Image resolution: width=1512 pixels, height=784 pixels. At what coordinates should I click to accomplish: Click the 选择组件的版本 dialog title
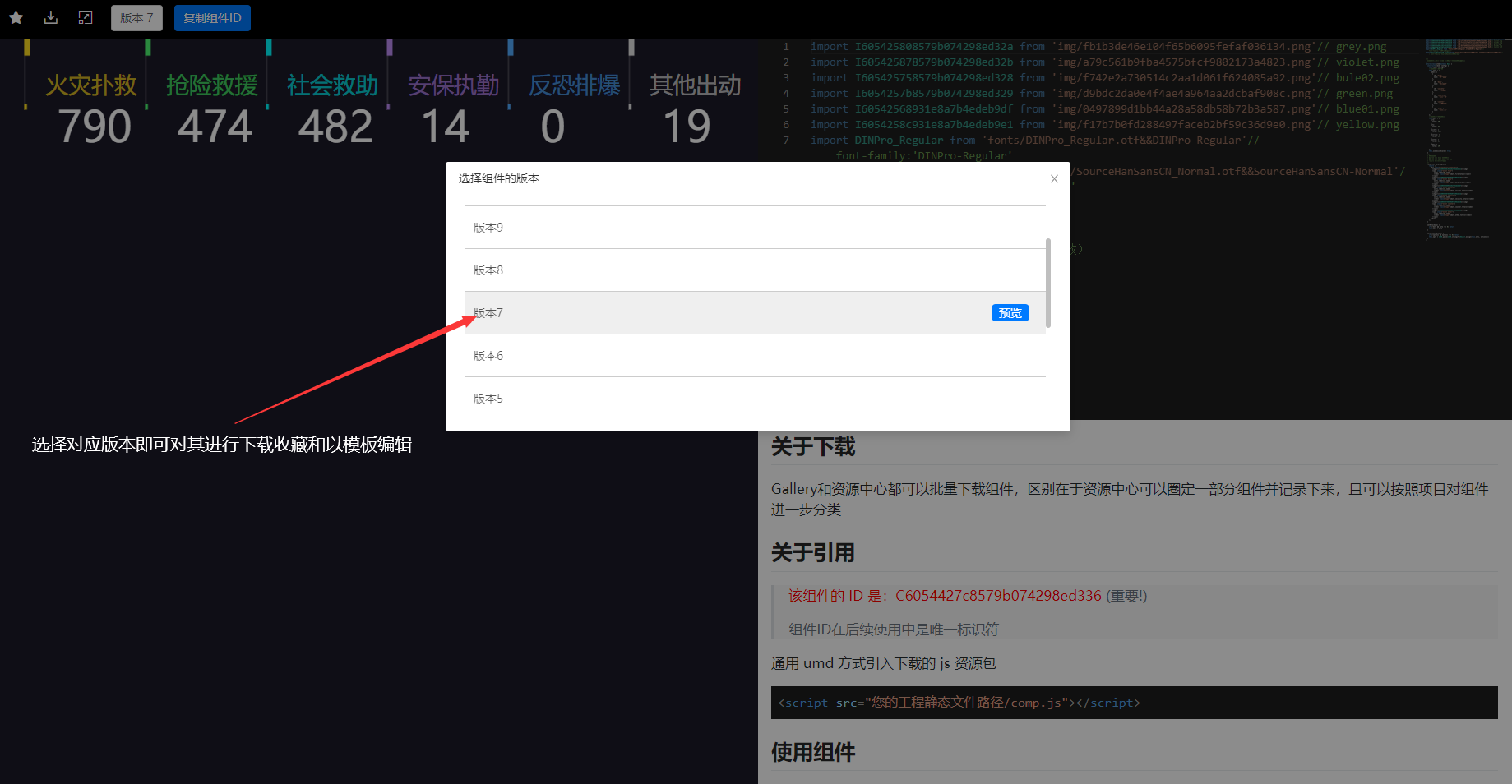(499, 178)
